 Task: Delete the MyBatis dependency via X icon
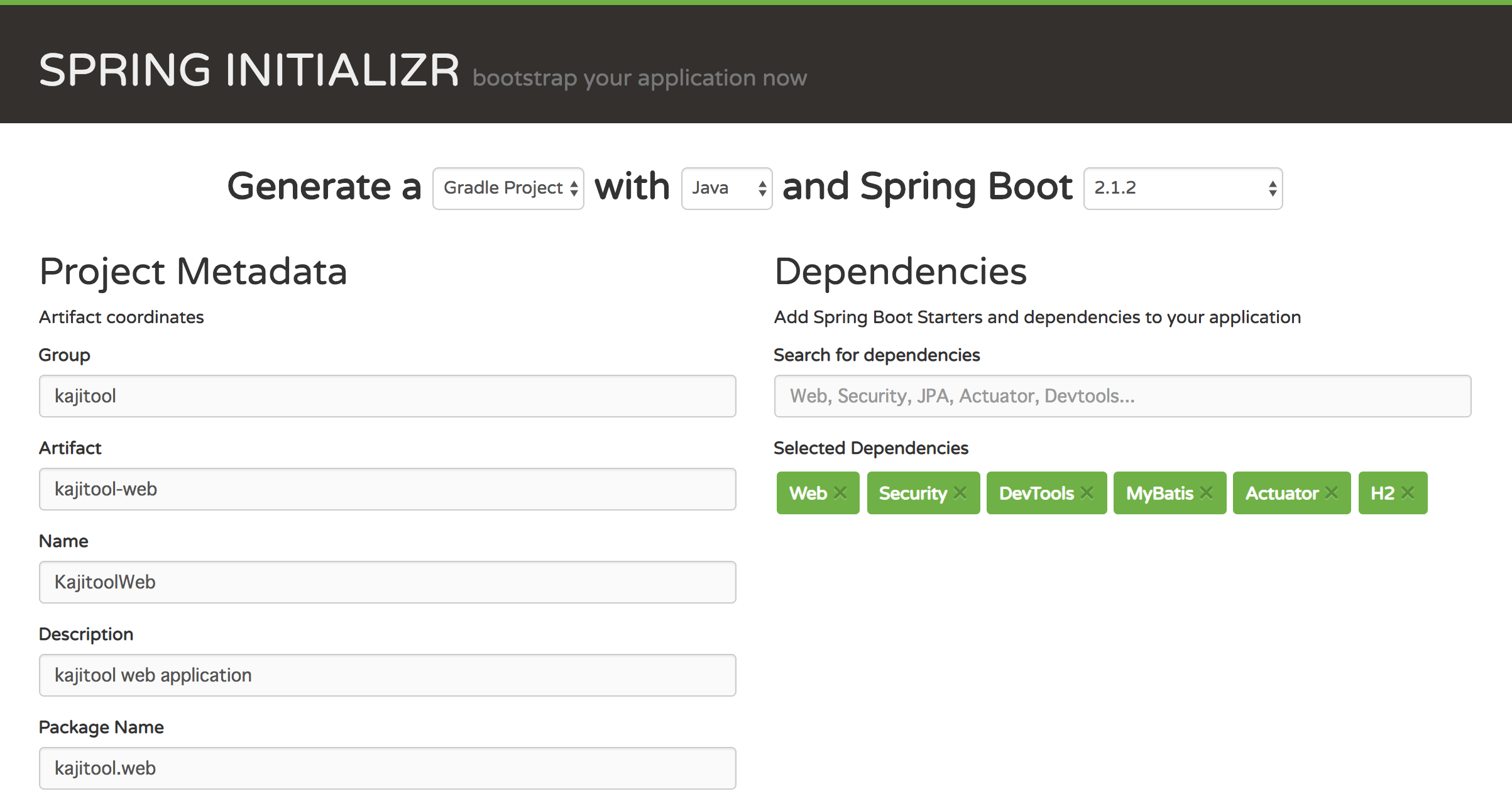[x=1206, y=493]
